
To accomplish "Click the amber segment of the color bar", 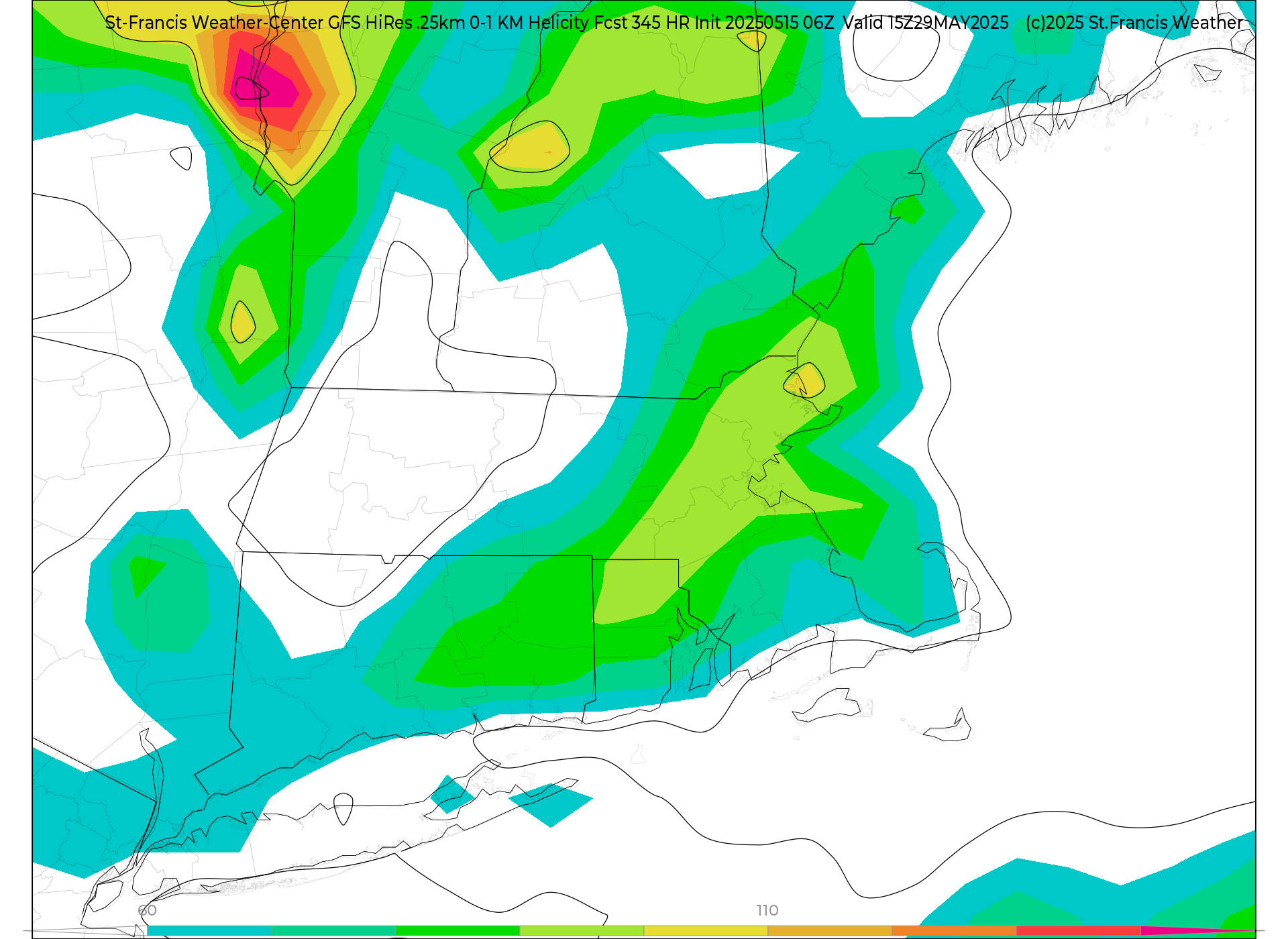I will [x=830, y=931].
